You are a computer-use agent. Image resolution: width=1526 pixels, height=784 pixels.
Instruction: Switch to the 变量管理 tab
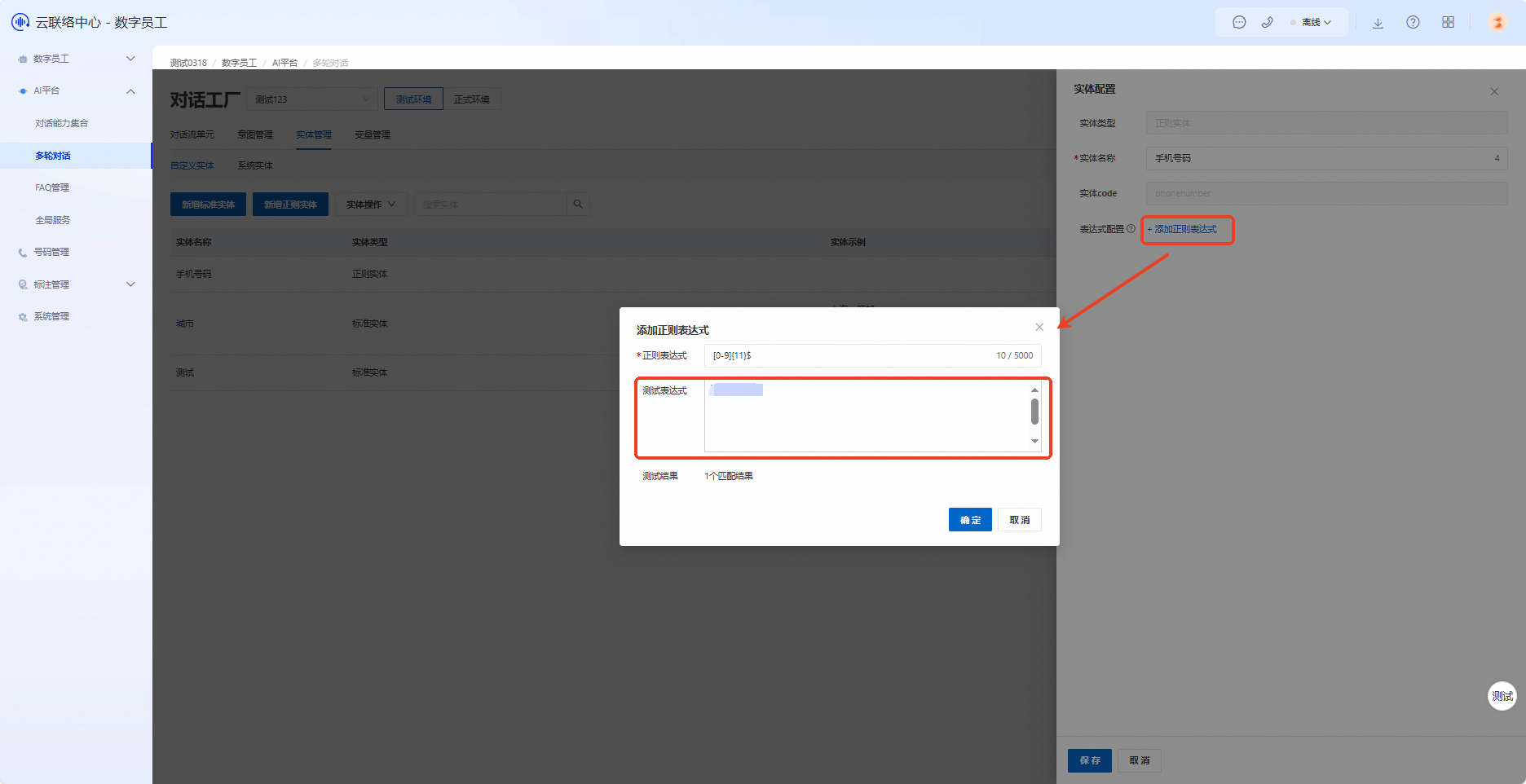click(x=373, y=135)
